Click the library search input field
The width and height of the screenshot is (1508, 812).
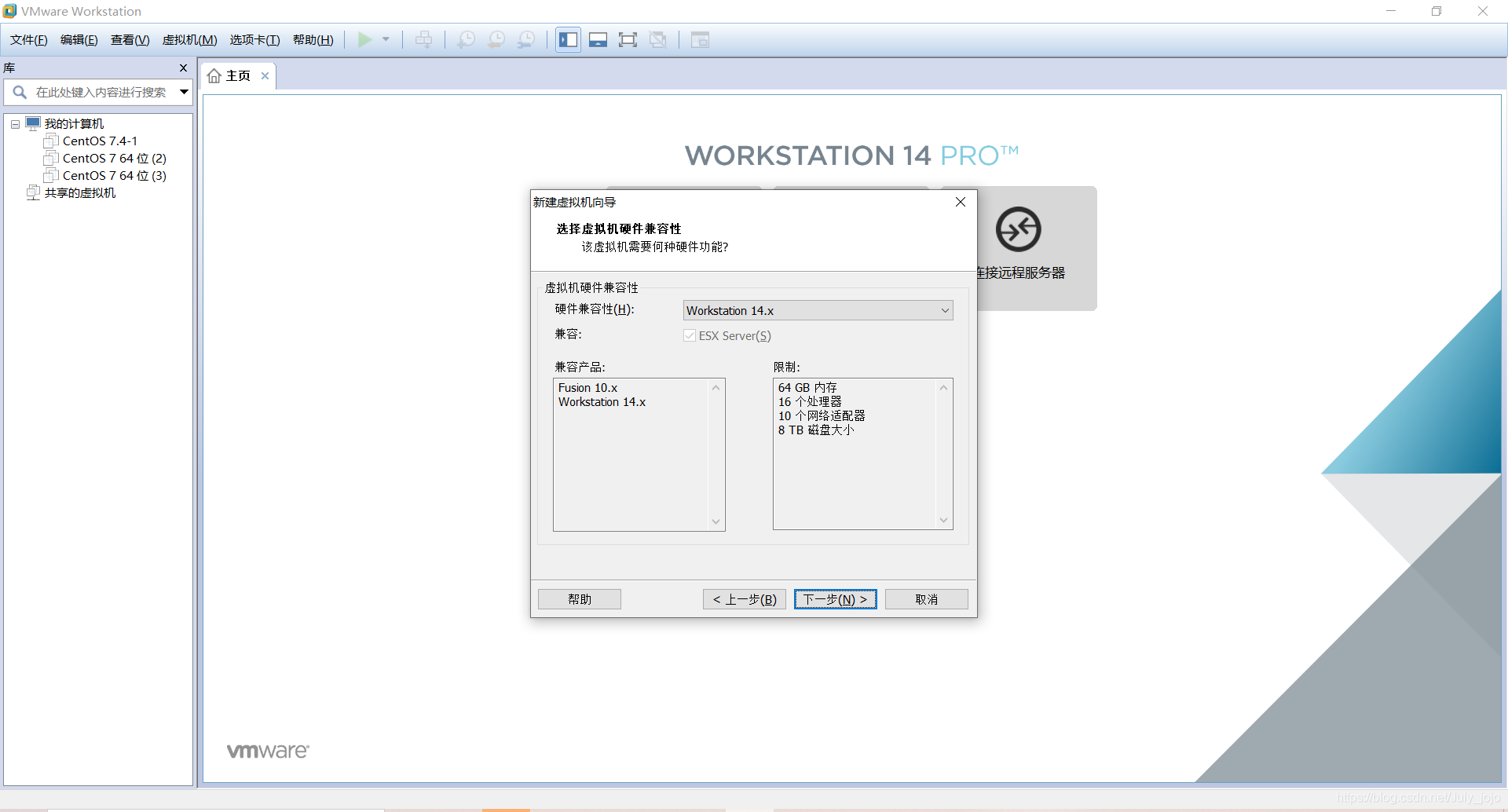(101, 93)
